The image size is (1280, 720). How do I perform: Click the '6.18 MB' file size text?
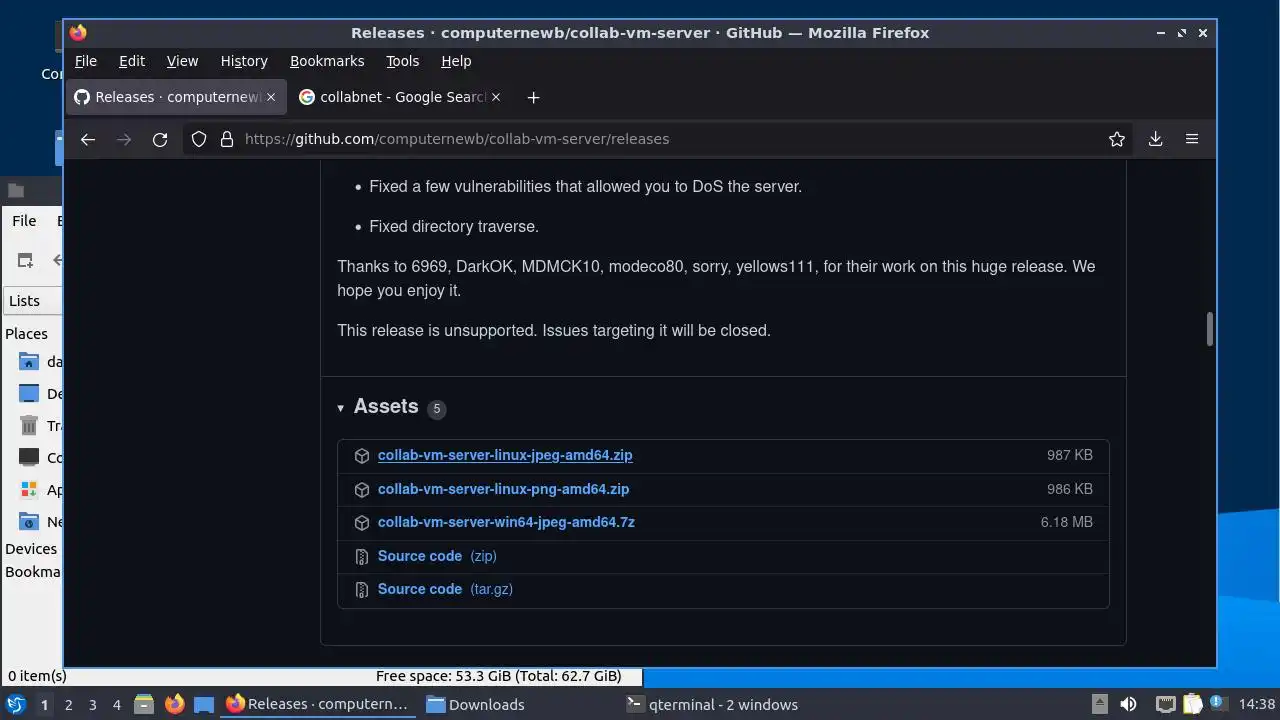[x=1067, y=522]
